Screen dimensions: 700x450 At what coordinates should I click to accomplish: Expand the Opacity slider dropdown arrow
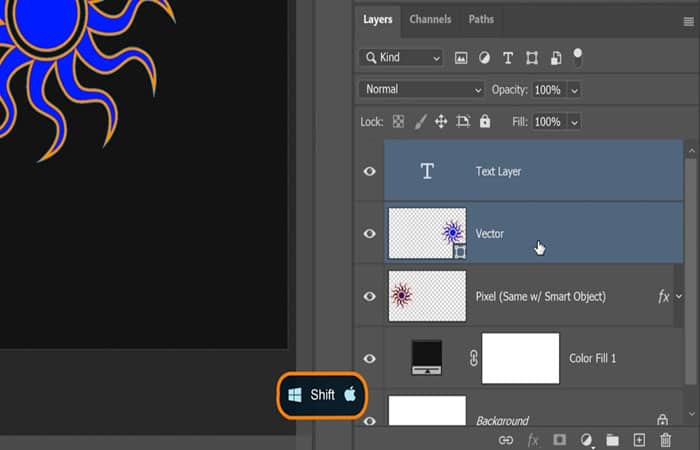[x=574, y=90]
